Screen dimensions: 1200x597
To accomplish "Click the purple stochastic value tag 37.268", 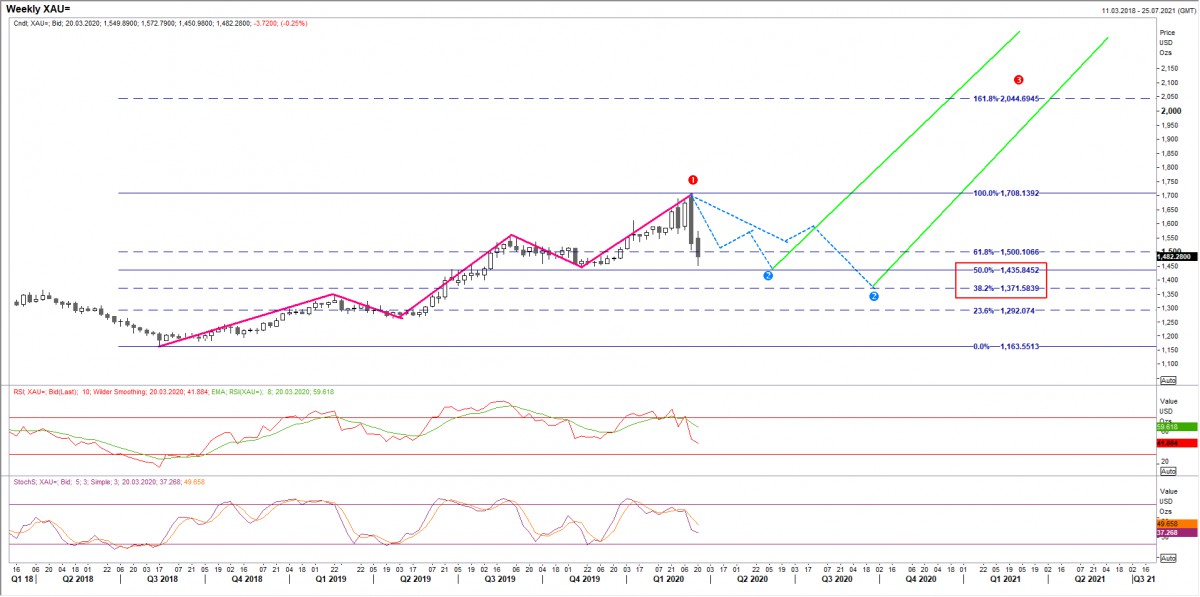I will point(1168,533).
